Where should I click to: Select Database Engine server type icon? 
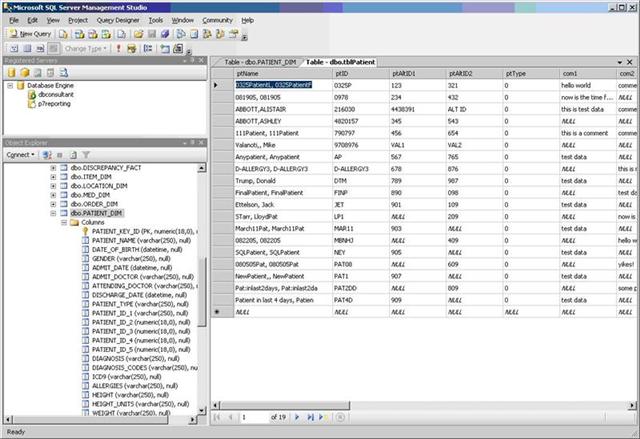point(11,73)
